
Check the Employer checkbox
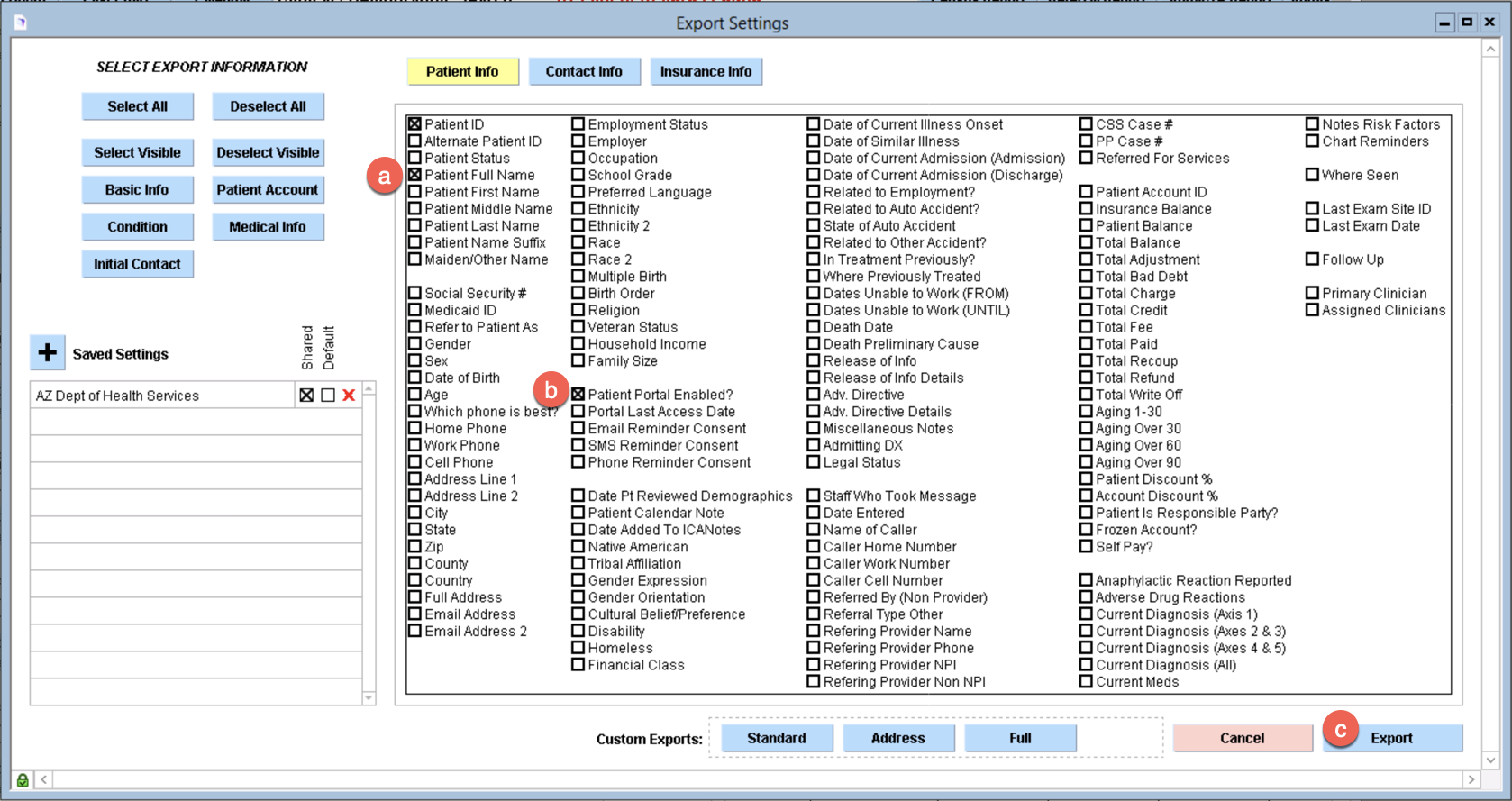(x=578, y=141)
